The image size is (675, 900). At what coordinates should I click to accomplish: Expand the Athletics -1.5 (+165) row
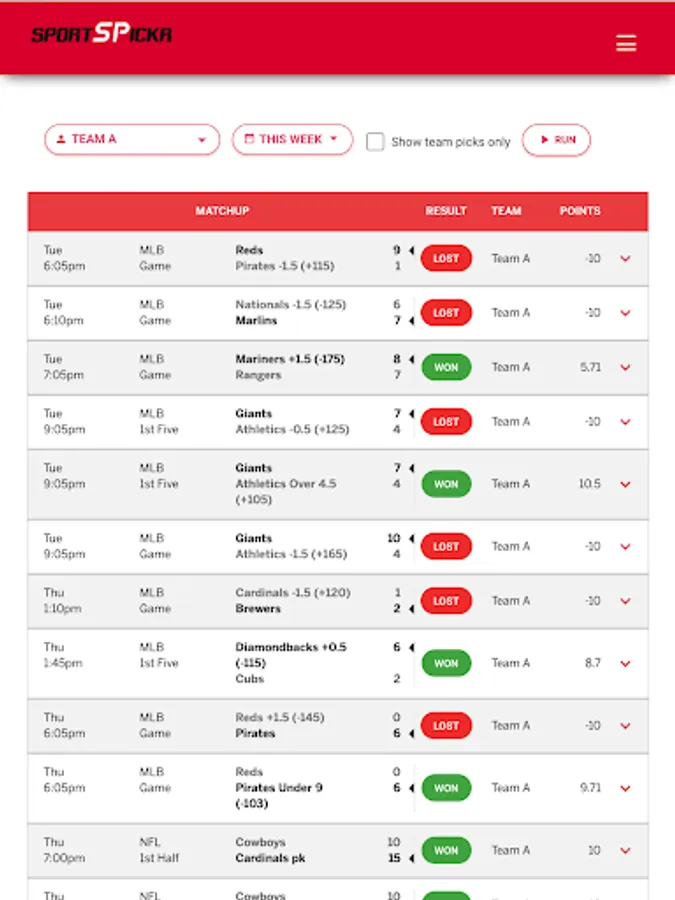tap(625, 546)
